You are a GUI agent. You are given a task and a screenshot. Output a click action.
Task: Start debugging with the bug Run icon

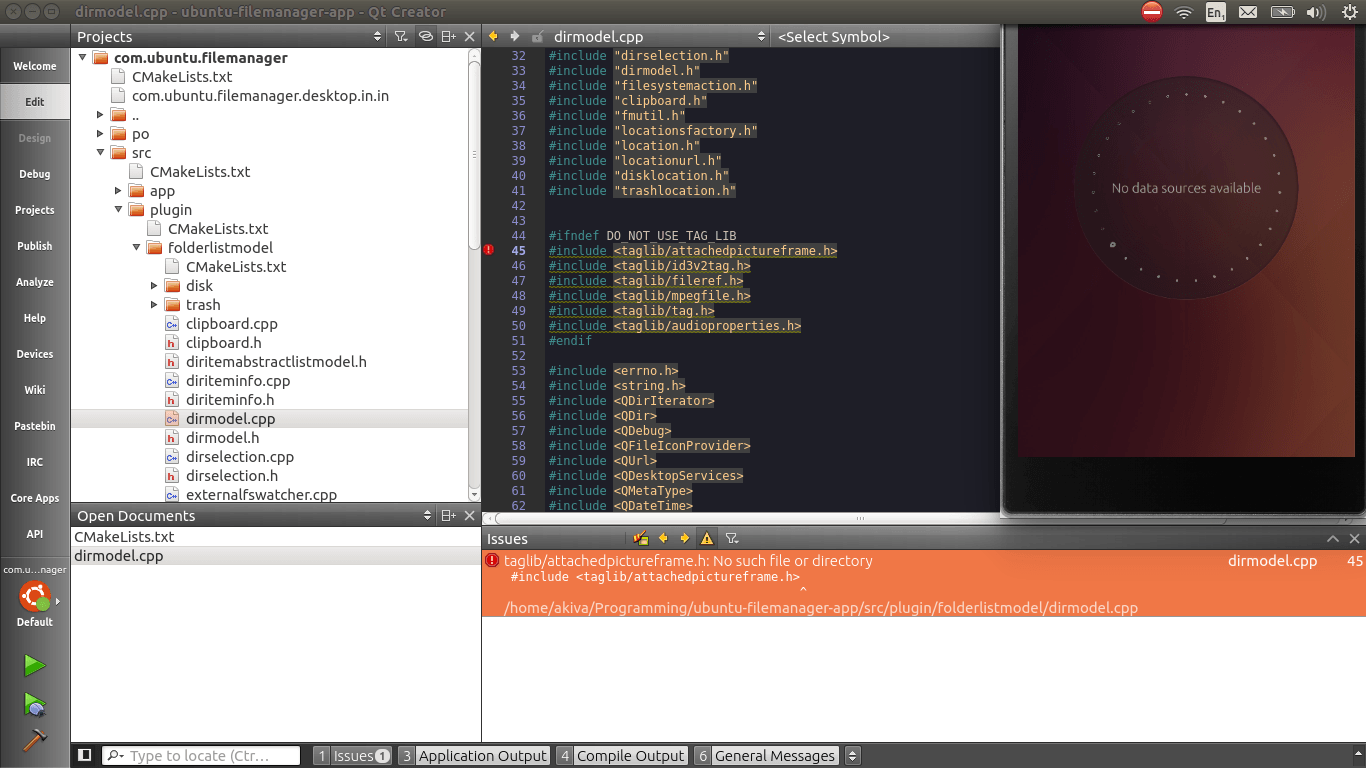pos(34,704)
